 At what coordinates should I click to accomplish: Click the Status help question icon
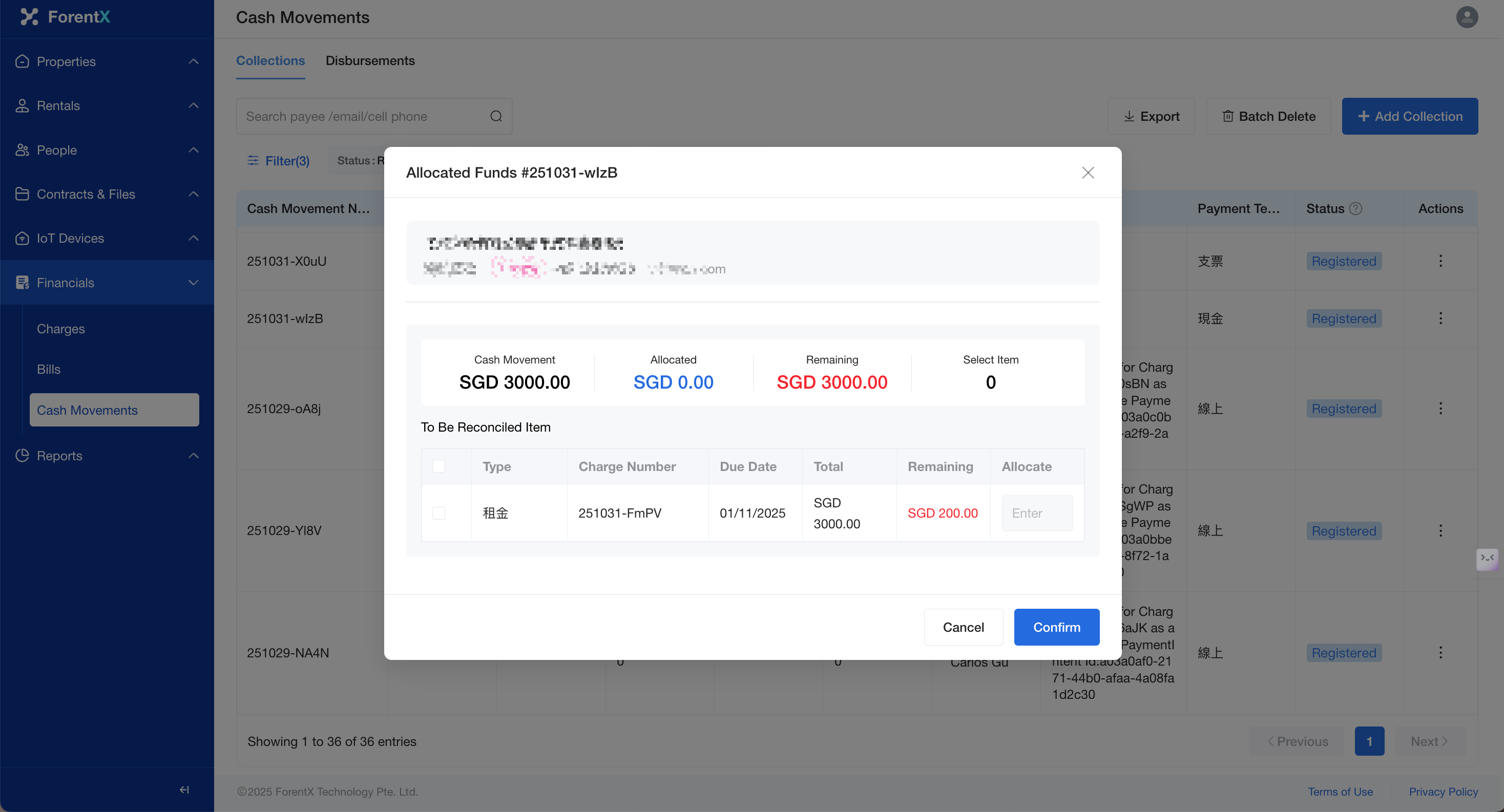(x=1356, y=209)
